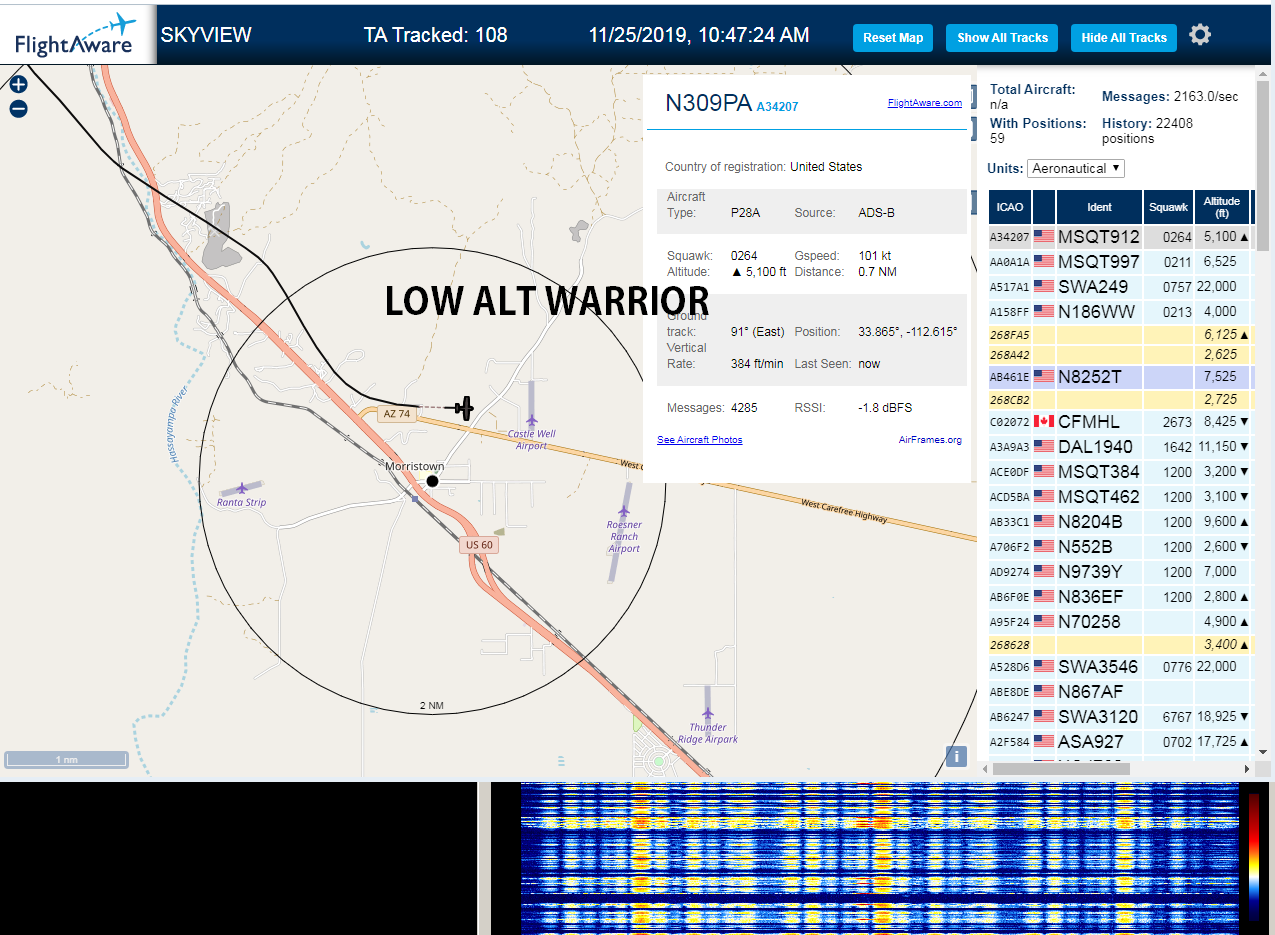Screen dimensions: 1275x935
Task: Select the SWA3546 aircraft row
Action: [x=1119, y=667]
